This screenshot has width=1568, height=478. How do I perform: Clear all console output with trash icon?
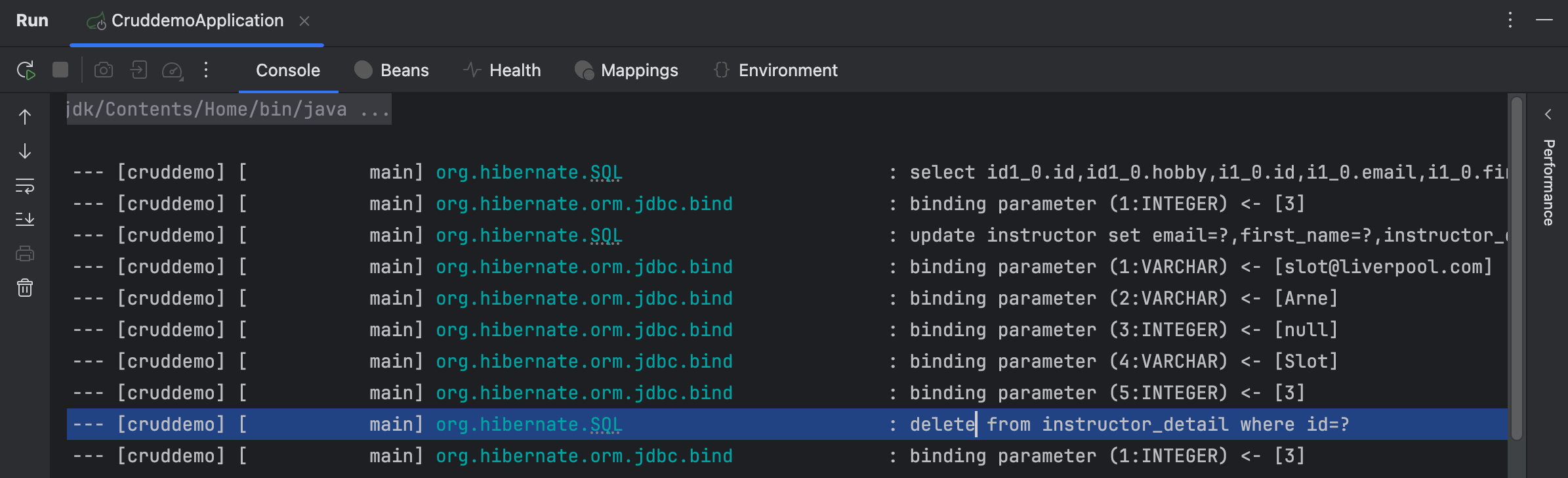coord(25,288)
